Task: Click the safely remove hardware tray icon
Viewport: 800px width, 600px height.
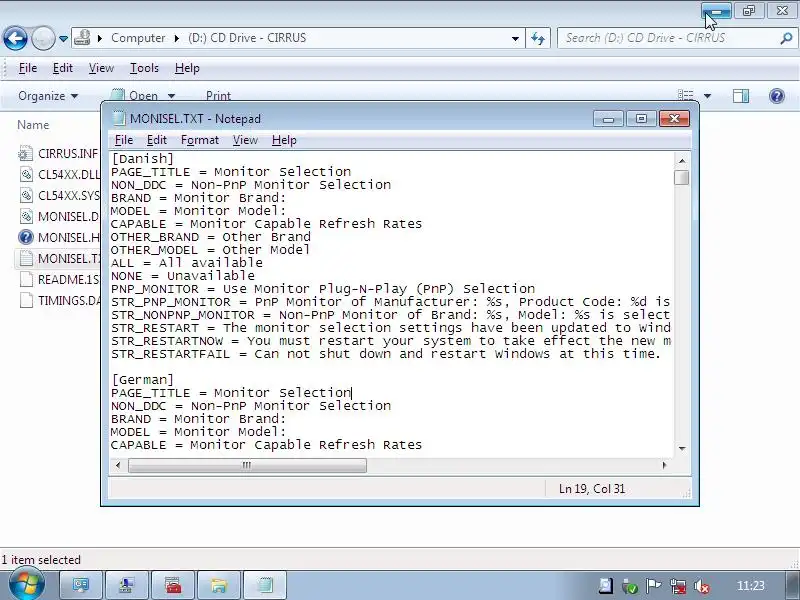Action: 630,586
